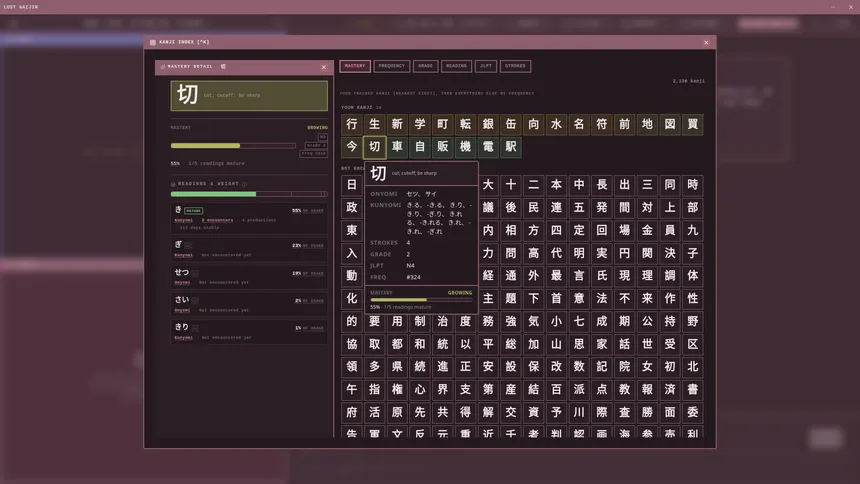Click the status badge next to さい
The width and height of the screenshot is (860, 484).
[195, 301]
